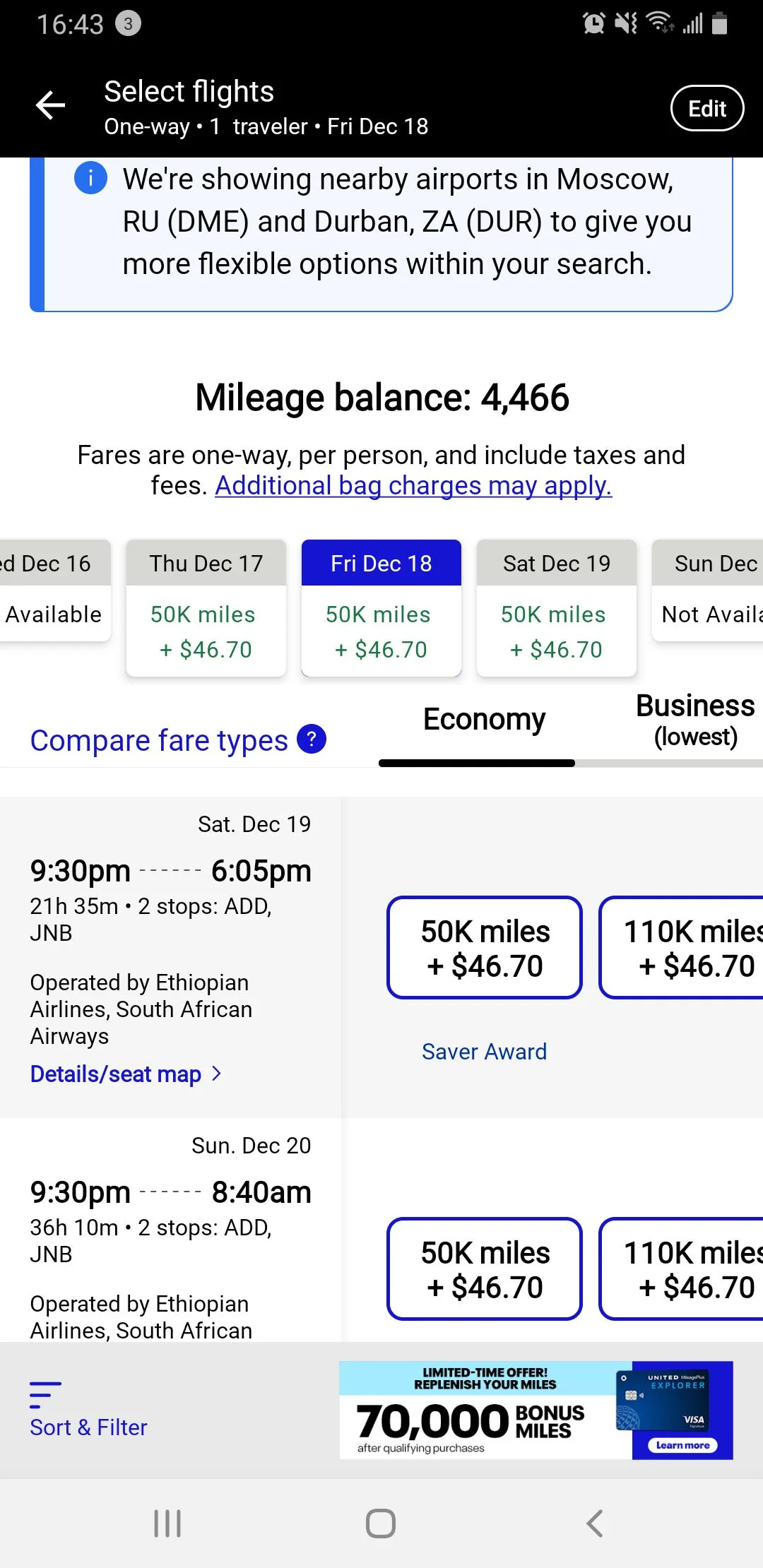Choose 50K miles fare for 8:40am arrival flight
The image size is (763, 1568).
485,1269
